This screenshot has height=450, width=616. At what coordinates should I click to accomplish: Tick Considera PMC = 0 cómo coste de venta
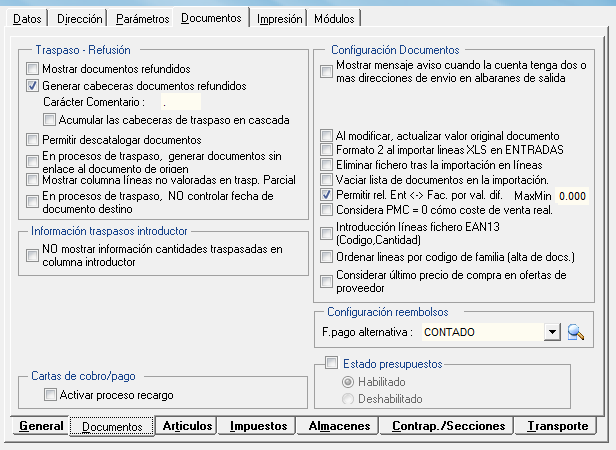click(326, 209)
